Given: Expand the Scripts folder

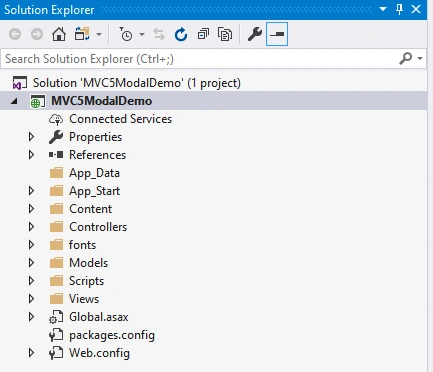Looking at the screenshot, I should [31, 281].
